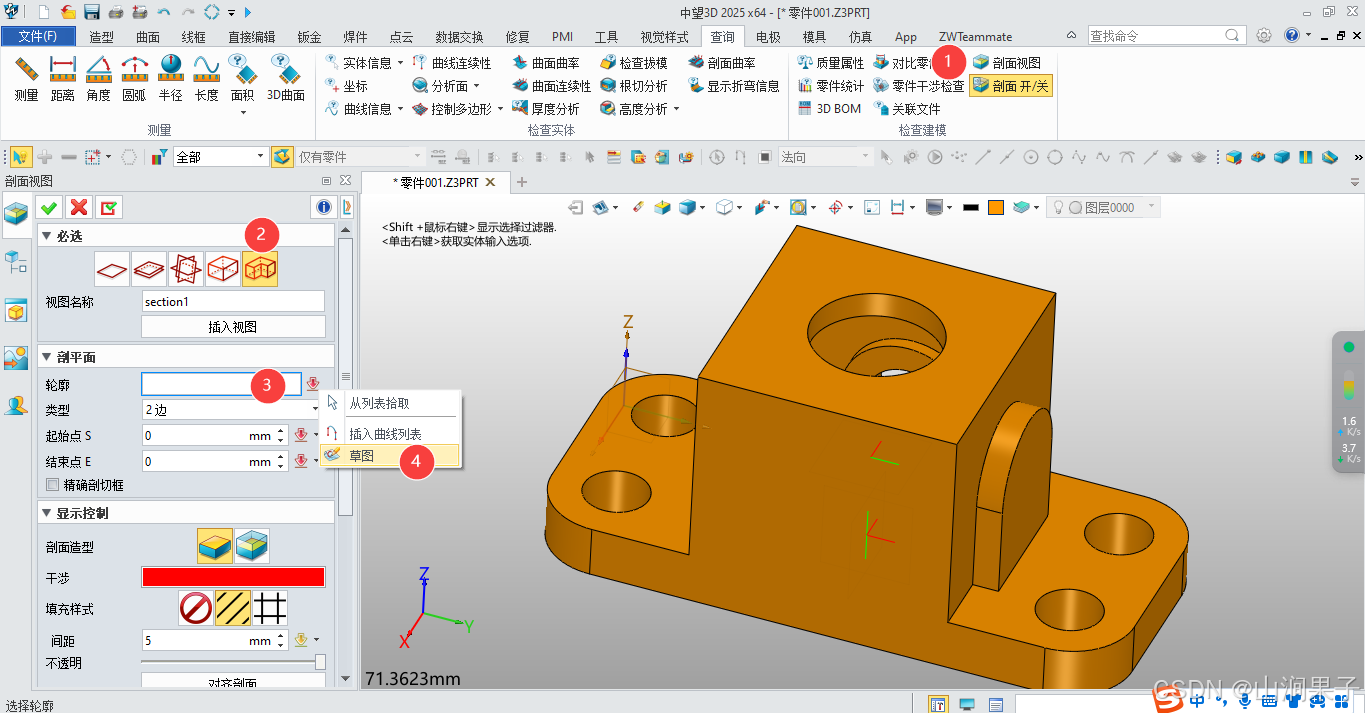Open the 全部 filter dropdown
The image size is (1365, 713).
[x=221, y=157]
